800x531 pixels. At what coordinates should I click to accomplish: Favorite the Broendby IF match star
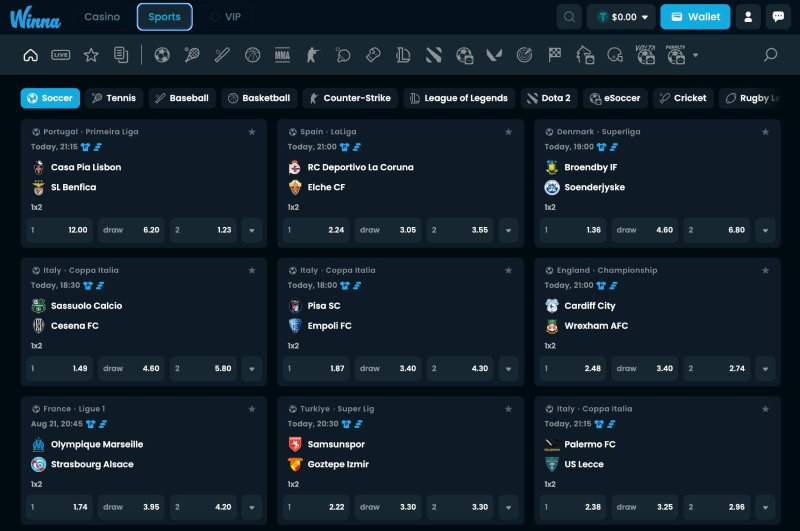(765, 132)
